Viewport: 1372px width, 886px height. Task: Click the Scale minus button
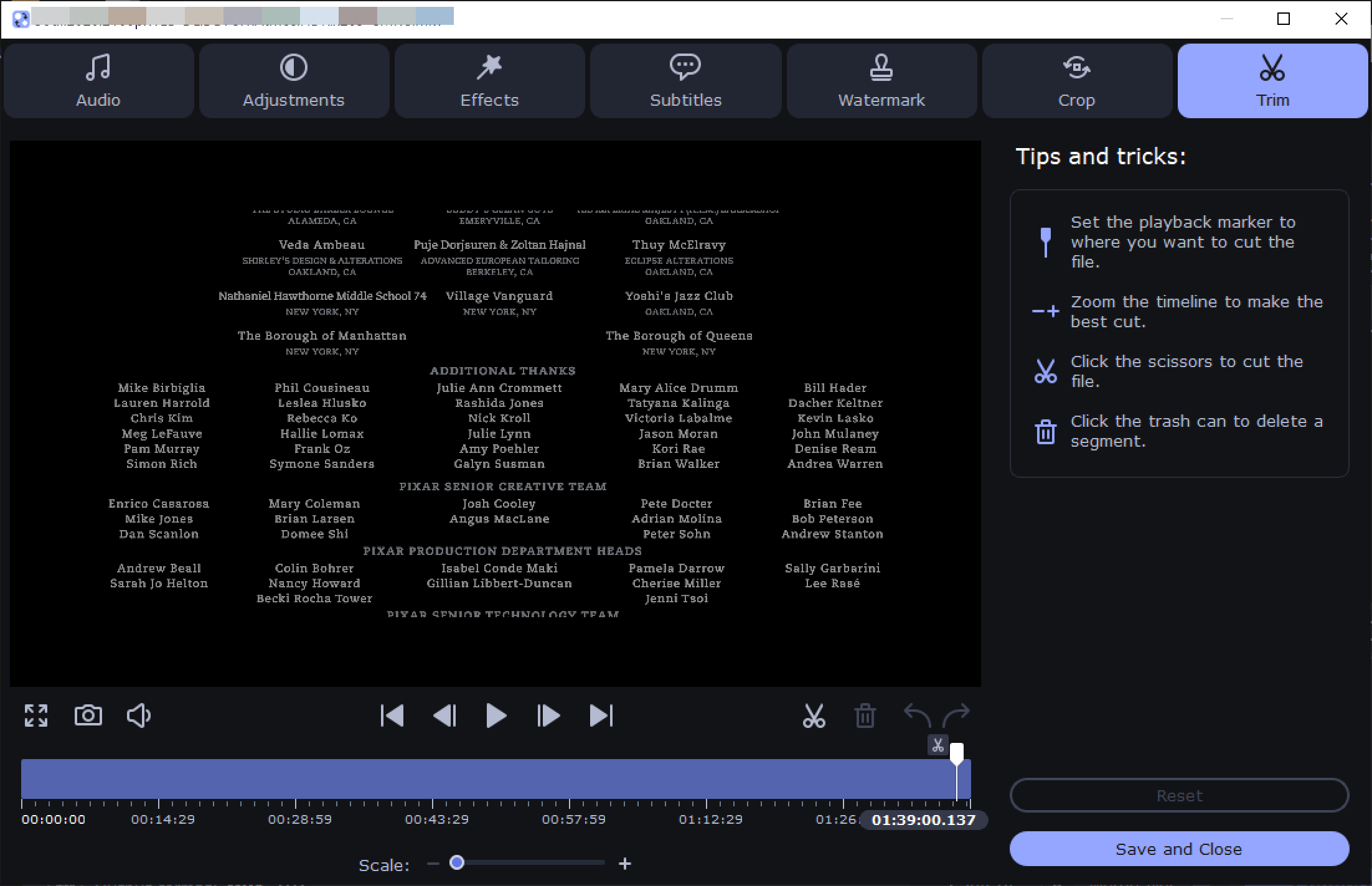point(433,864)
